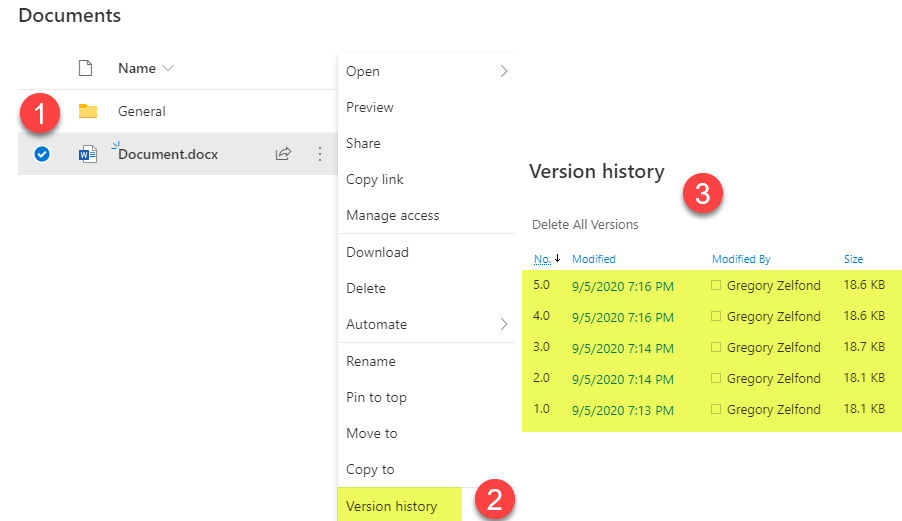Click the Documents library title

(70, 16)
